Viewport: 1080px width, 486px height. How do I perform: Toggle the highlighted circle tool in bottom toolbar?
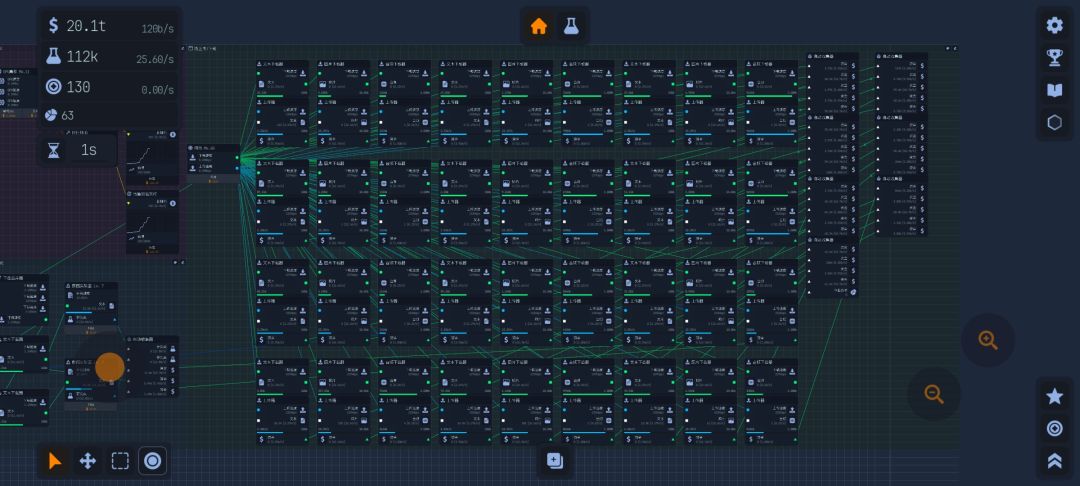coord(153,461)
